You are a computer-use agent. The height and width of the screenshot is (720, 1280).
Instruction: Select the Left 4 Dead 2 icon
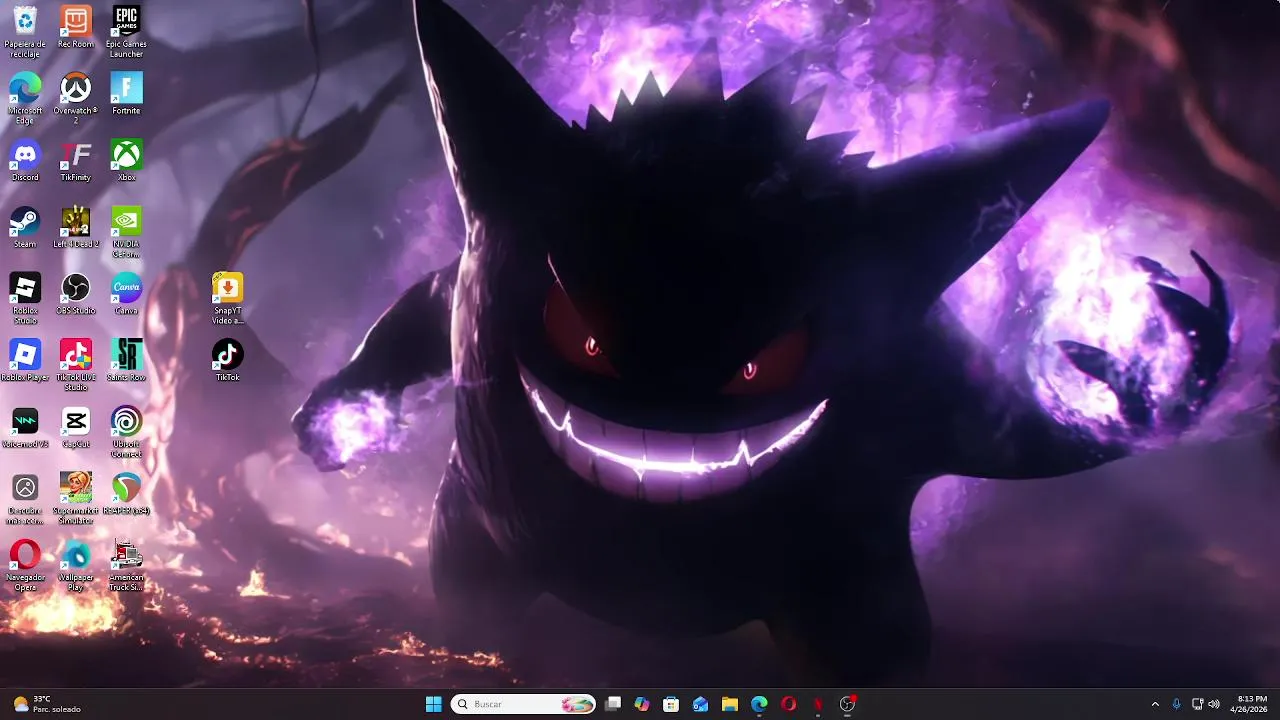pyautogui.click(x=76, y=227)
